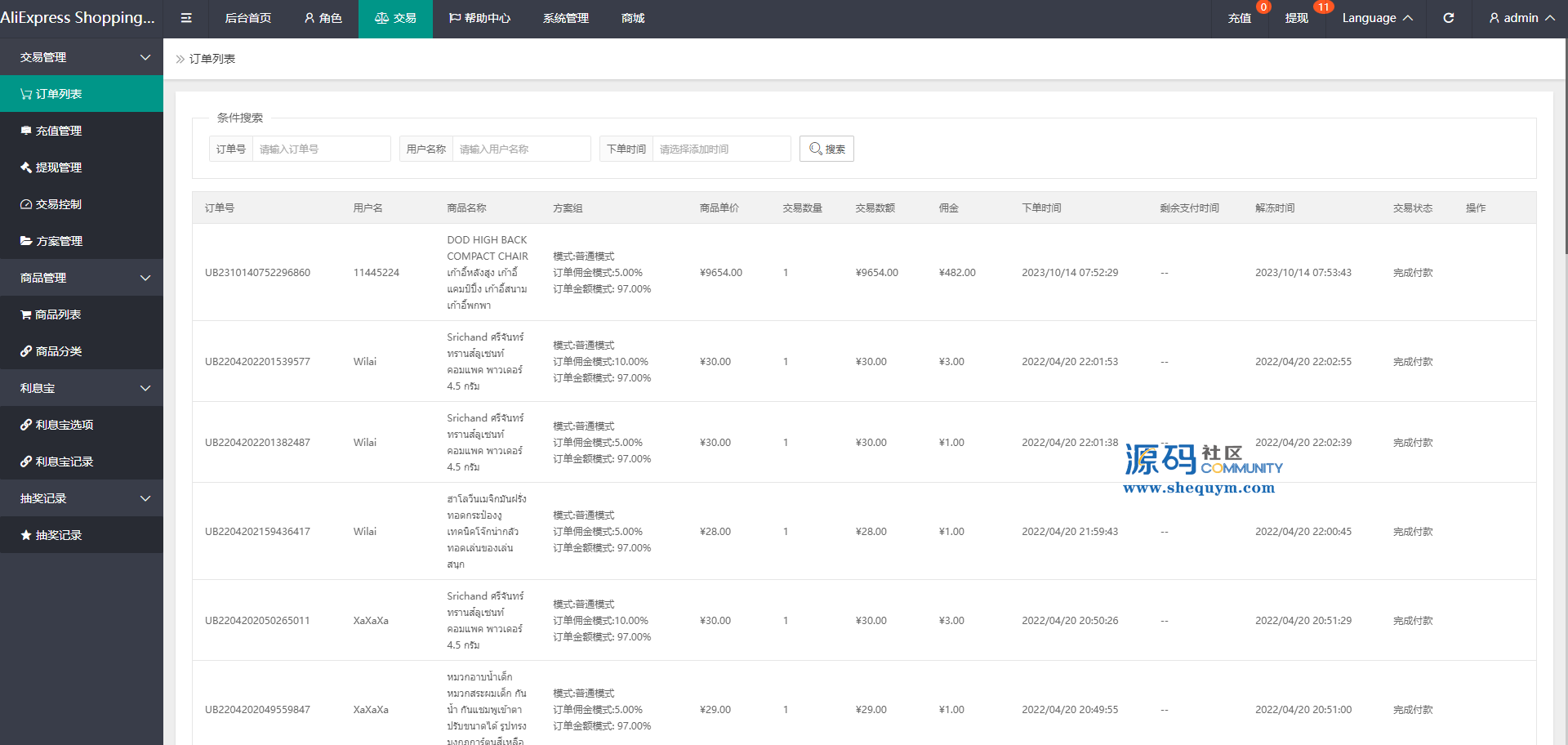This screenshot has height=745, width=1568.
Task: Collapse the 利息宝 sidebar group
Action: [x=82, y=388]
